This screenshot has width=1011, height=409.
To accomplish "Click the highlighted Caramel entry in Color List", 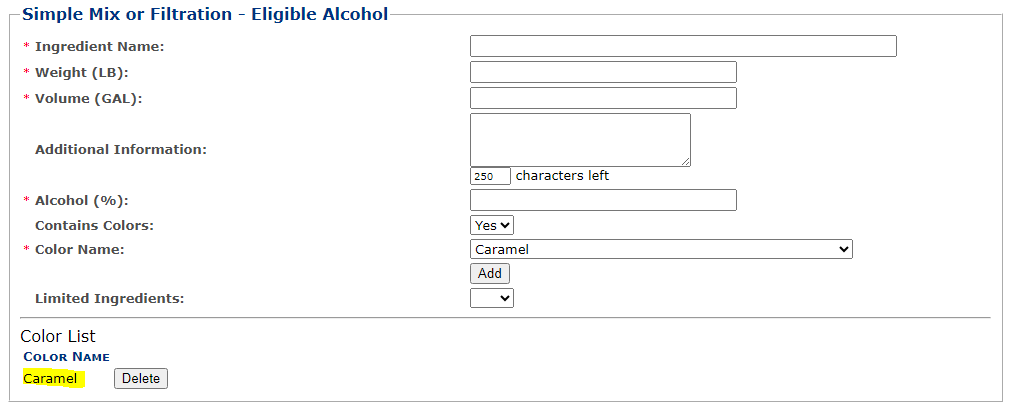I will (50, 378).
